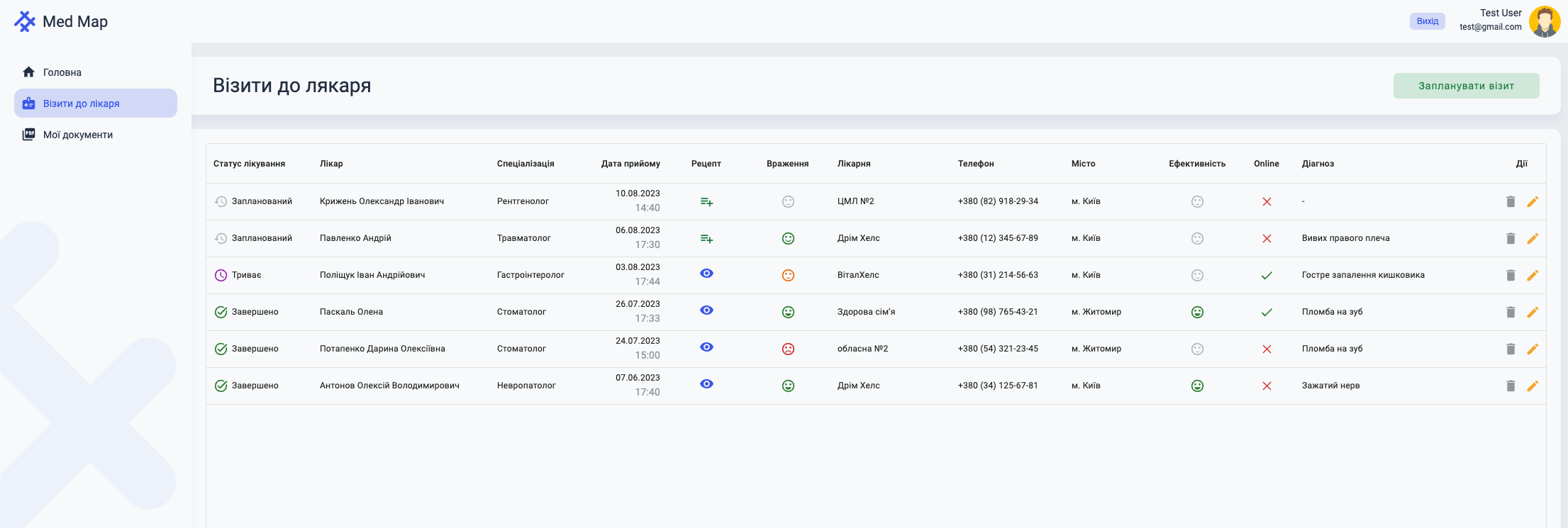Click Online red cross for Антонов Олексій
Image resolution: width=1568 pixels, height=528 pixels.
[1267, 386]
